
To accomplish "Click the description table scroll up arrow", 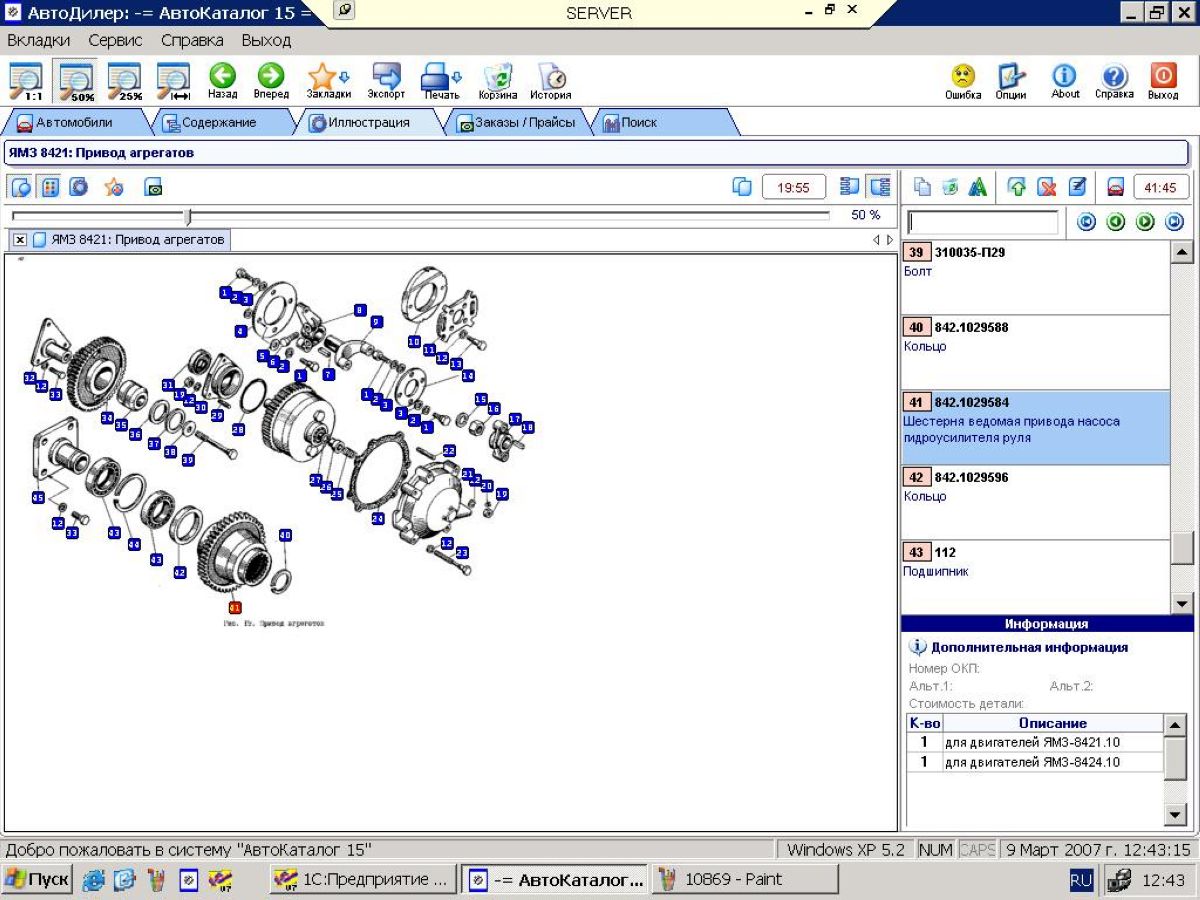I will 1176,723.
